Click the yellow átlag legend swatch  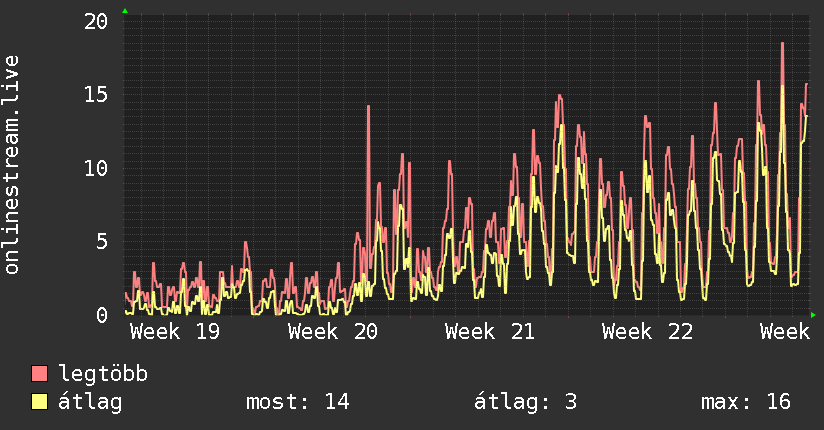point(39,402)
